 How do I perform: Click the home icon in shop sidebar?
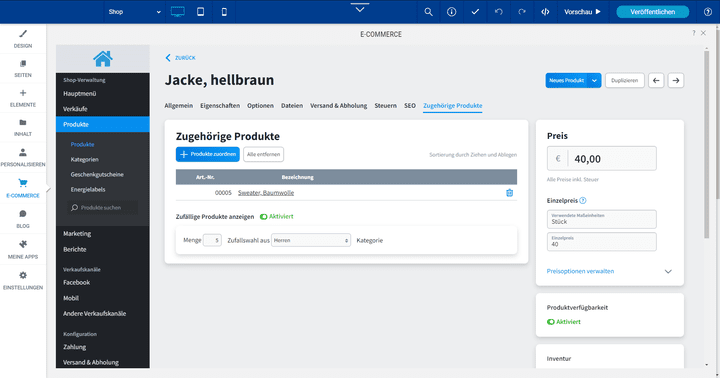tap(102, 59)
